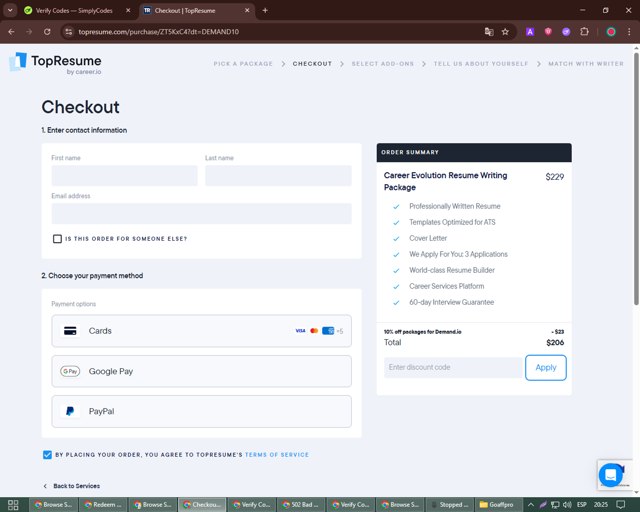Open the Stopped taskbar window
This screenshot has height=512, width=640.
click(x=450, y=505)
